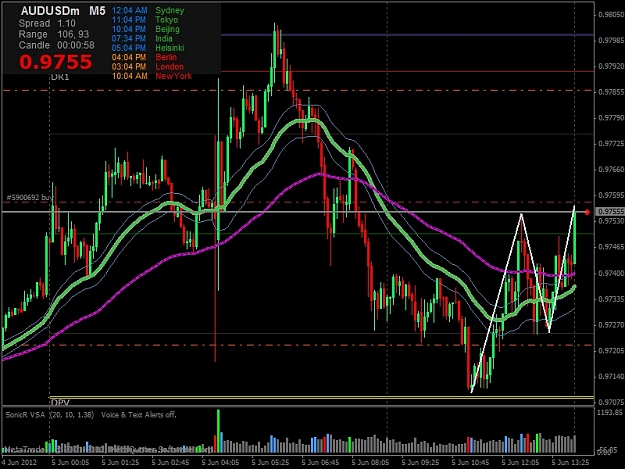Click the Beijing session label

167,29
